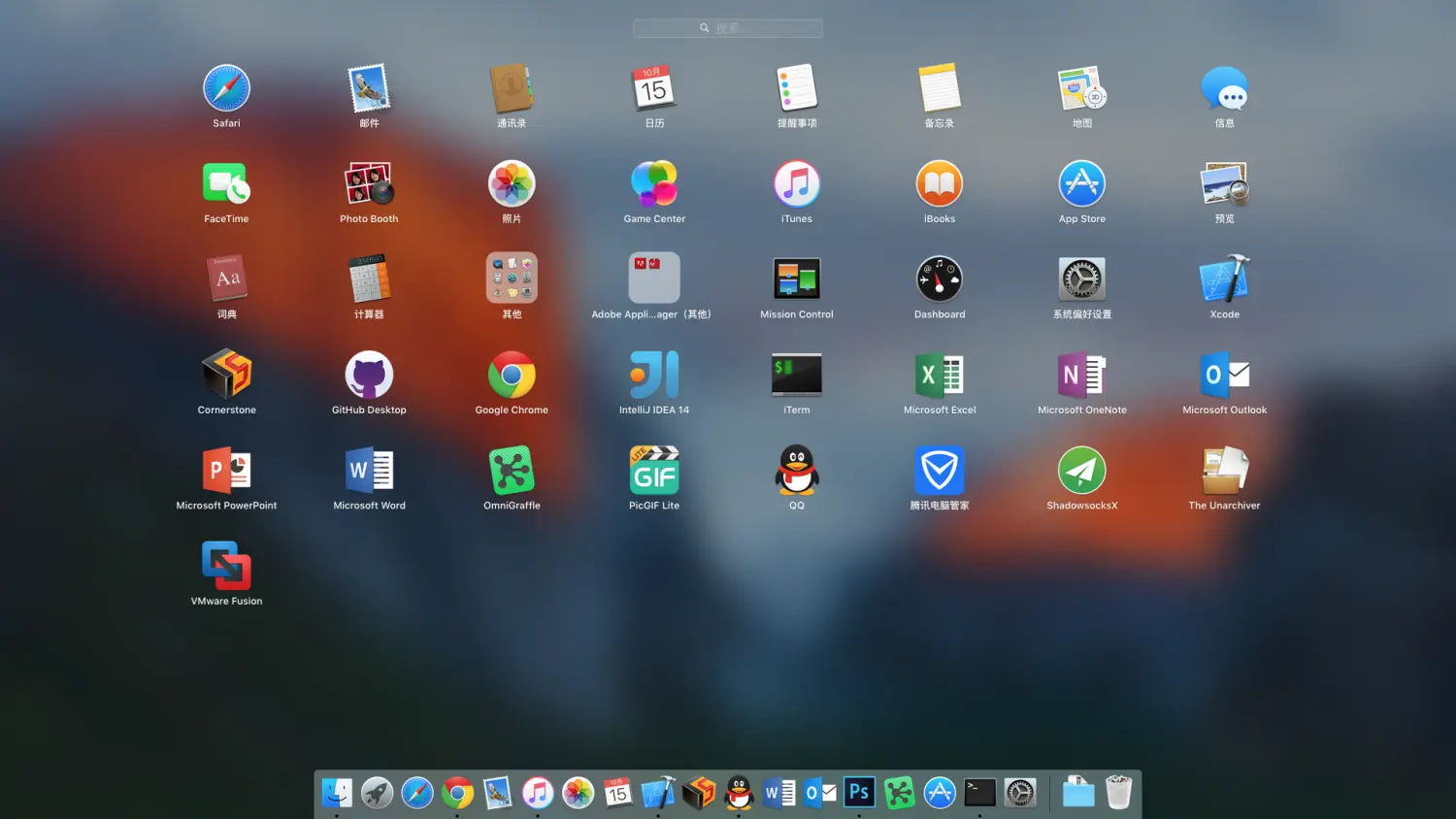
Task: Open the Trash in the Dock
Action: [x=1118, y=793]
